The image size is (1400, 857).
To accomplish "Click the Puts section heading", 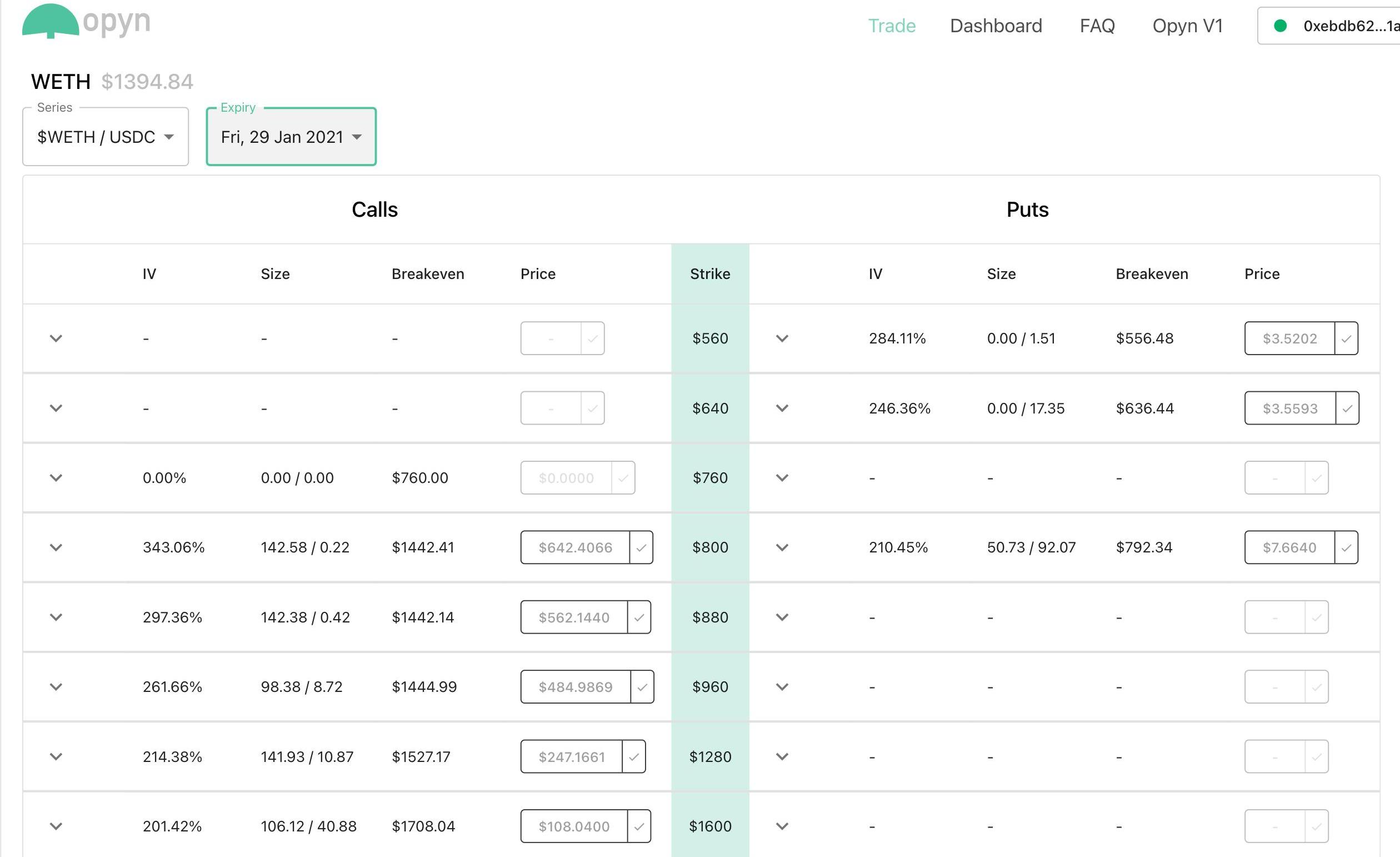I will click(1027, 210).
